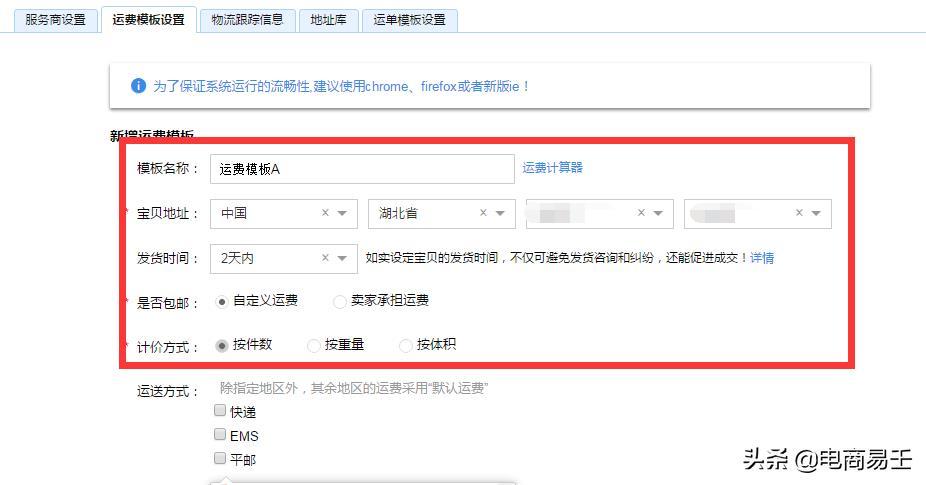Image resolution: width=926 pixels, height=485 pixels.
Task: Expand the city dropdown arrow
Action: pos(658,213)
